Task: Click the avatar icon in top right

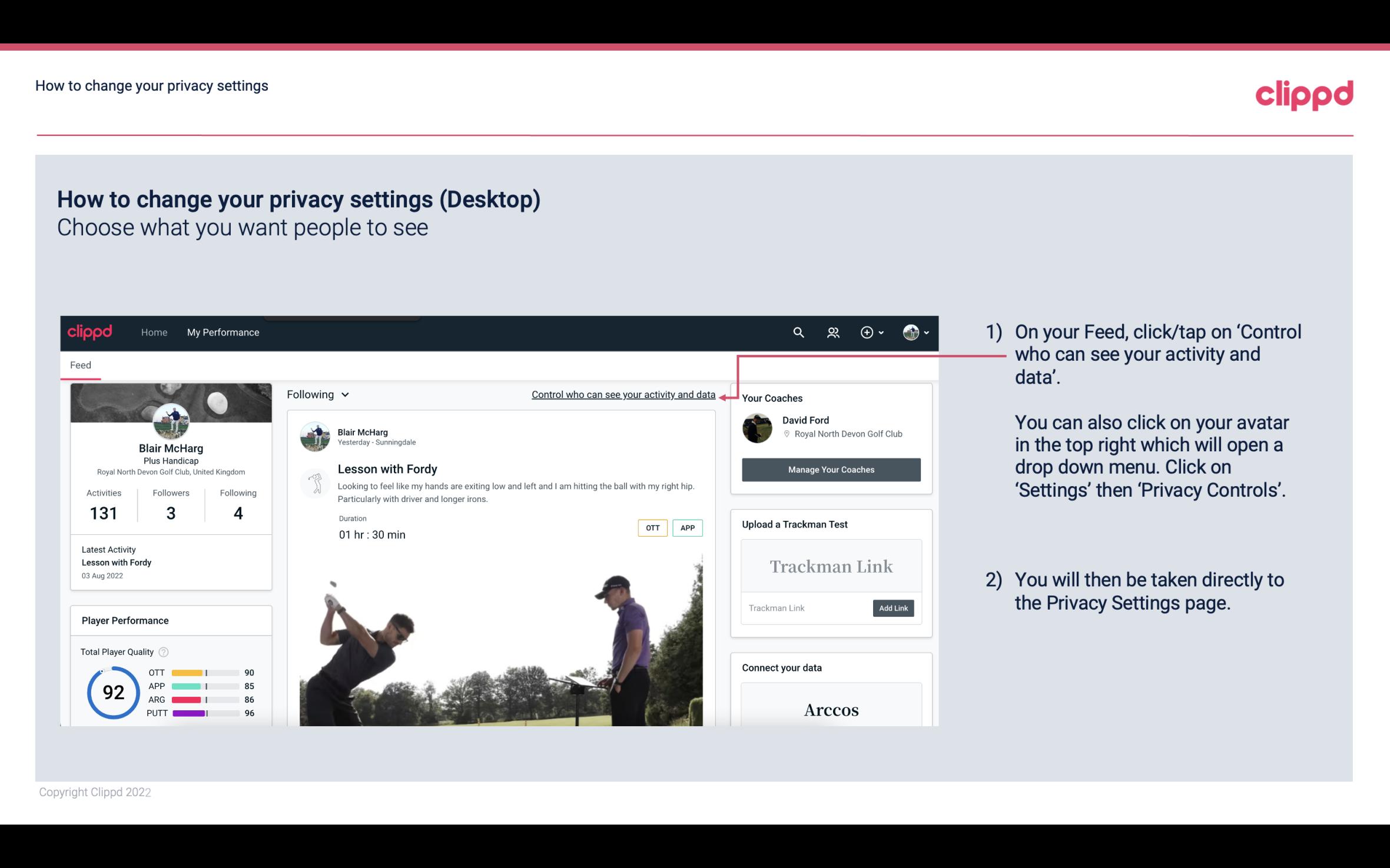Action: (911, 331)
